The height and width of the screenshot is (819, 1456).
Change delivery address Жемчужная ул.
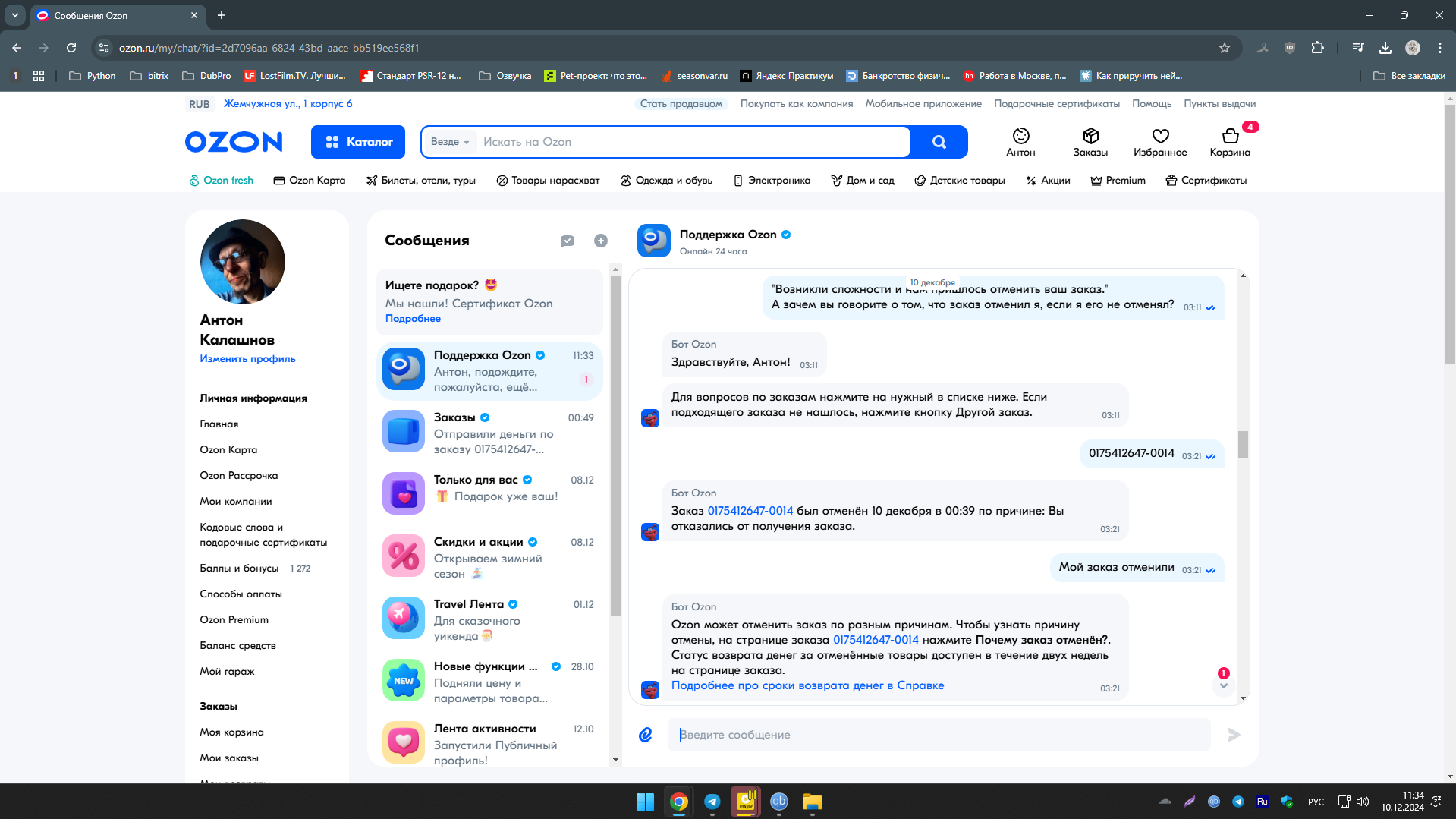pyautogui.click(x=288, y=104)
